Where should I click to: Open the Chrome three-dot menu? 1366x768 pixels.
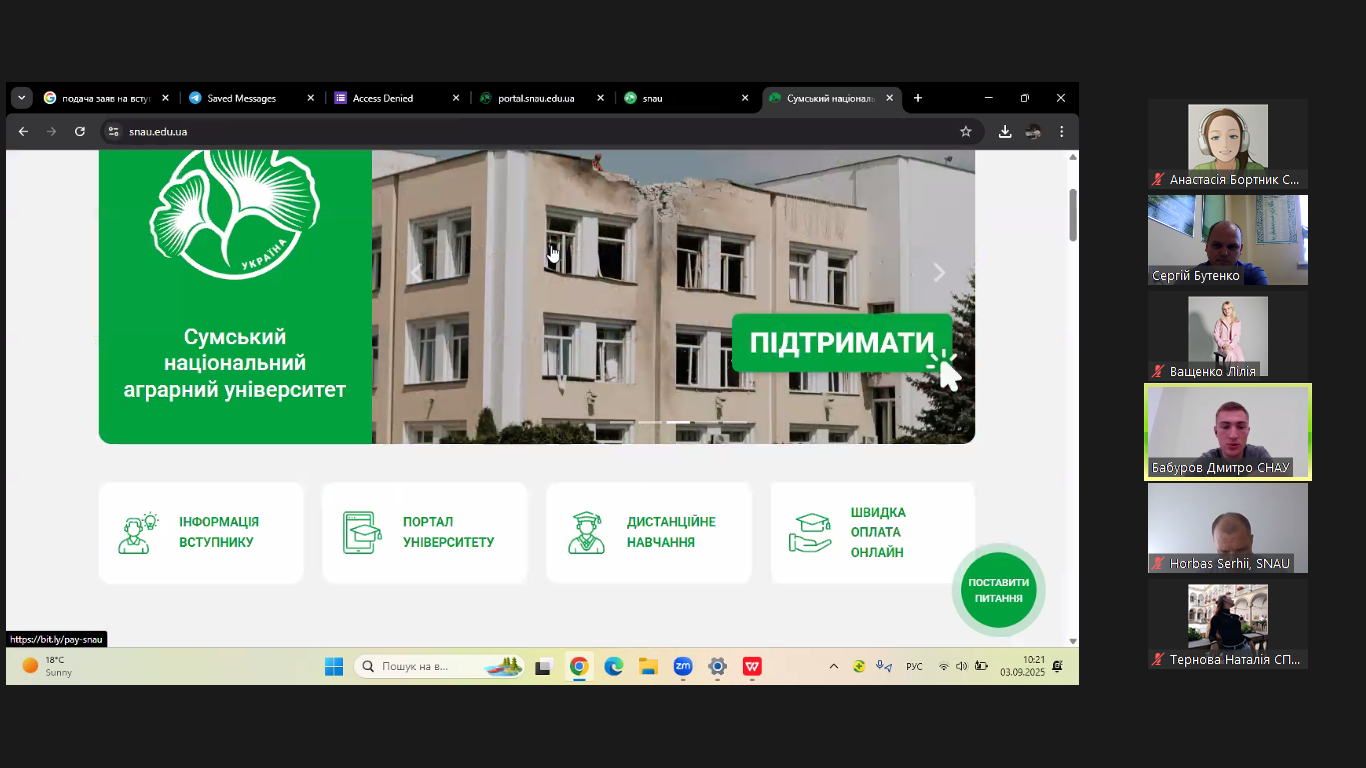[1061, 131]
